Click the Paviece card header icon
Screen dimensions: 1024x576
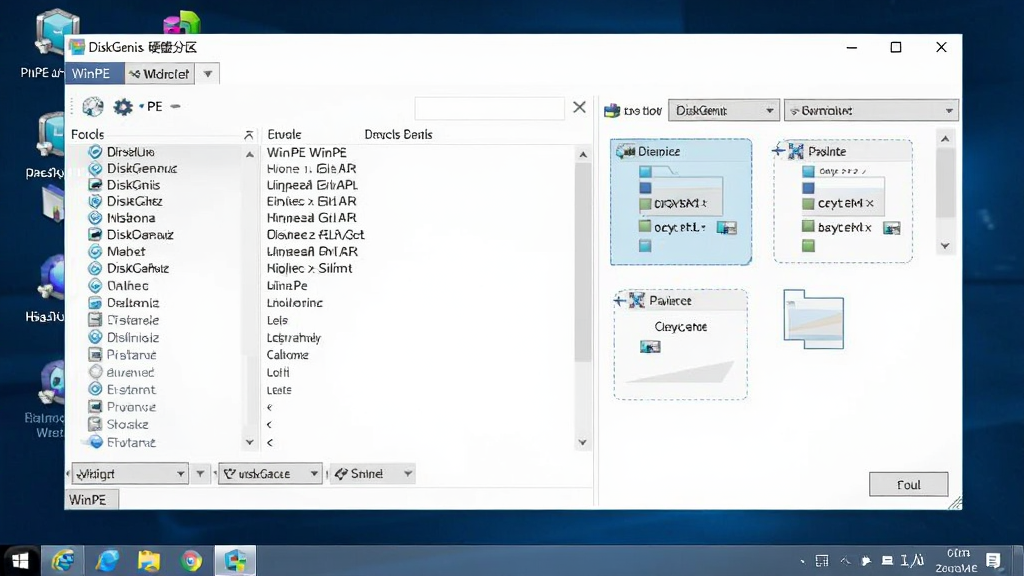click(637, 300)
